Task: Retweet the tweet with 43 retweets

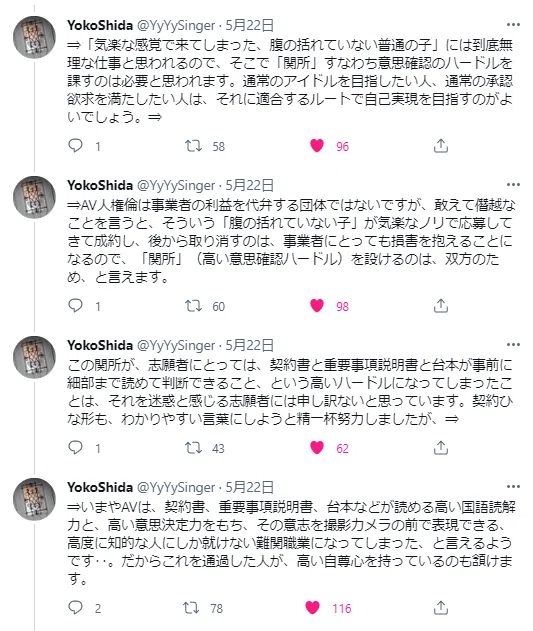Action: point(193,447)
